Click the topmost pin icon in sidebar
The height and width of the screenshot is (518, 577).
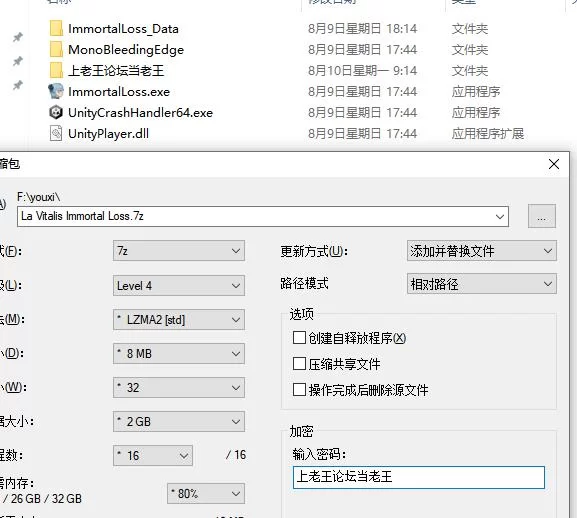[18, 37]
